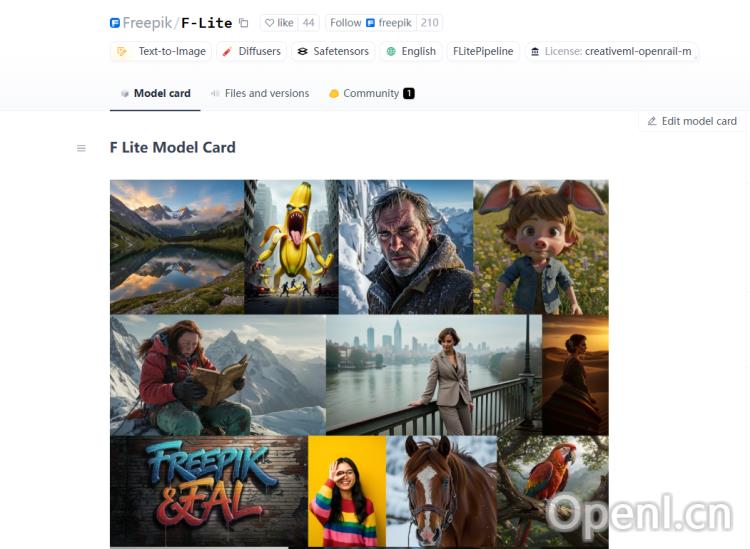Select the FLitePipeline tag
This screenshot has height=549, width=750.
(x=483, y=51)
